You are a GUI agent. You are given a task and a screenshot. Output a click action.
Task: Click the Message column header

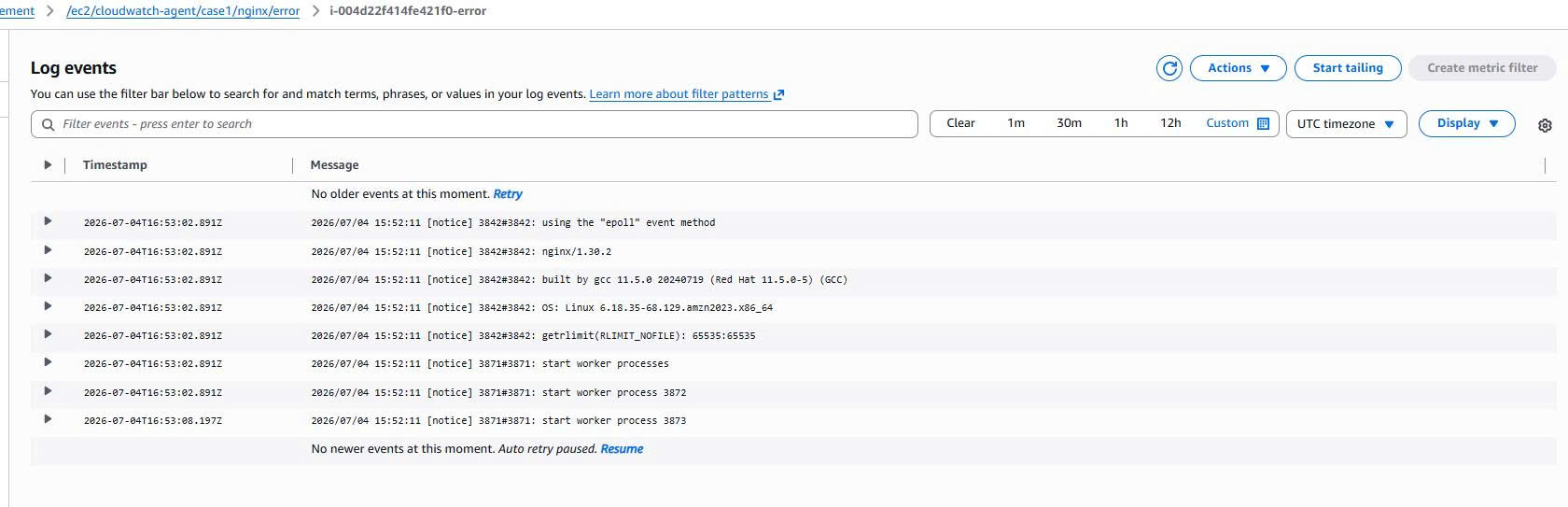point(334,165)
